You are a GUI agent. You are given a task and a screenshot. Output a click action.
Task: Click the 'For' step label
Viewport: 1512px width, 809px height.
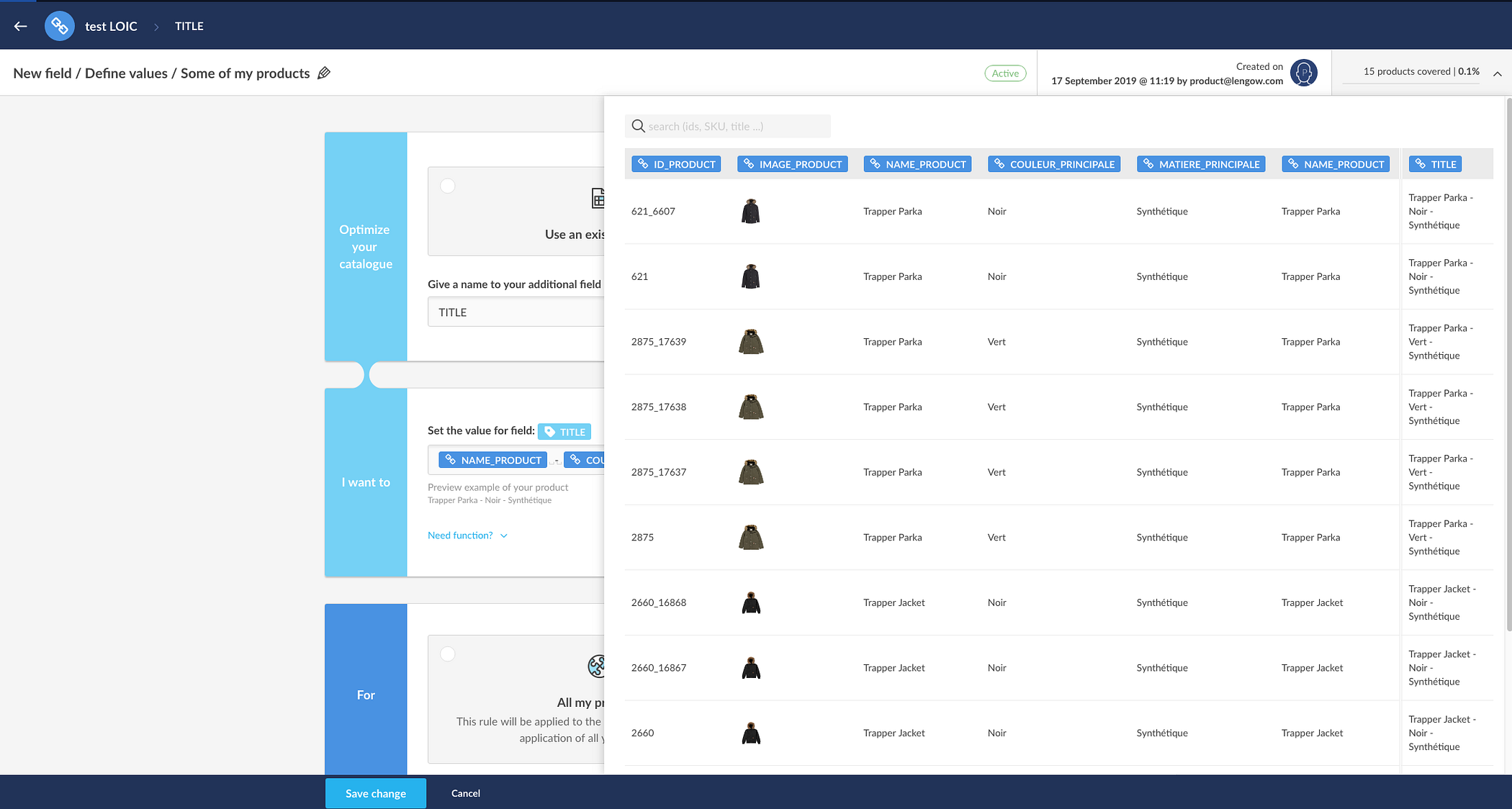click(366, 695)
